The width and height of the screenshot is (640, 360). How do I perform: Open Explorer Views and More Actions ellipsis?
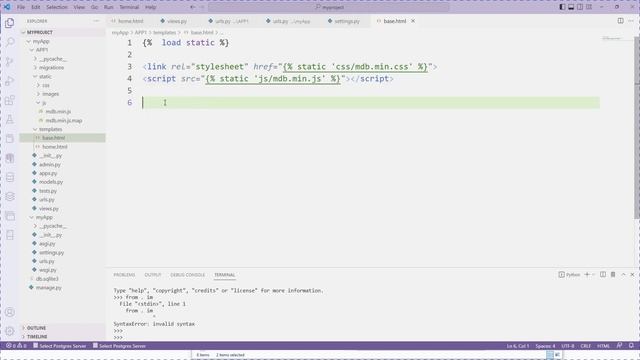click(x=96, y=21)
